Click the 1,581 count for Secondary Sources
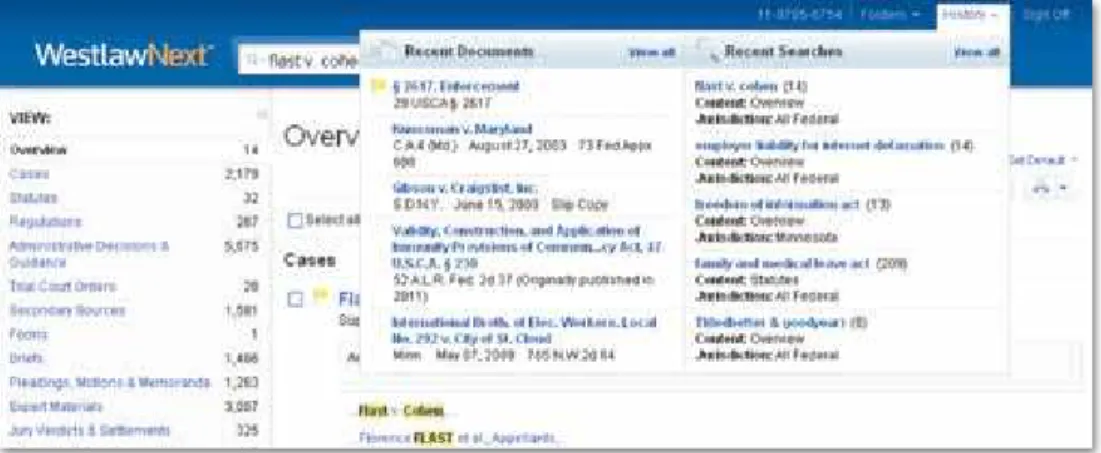 pos(242,310)
